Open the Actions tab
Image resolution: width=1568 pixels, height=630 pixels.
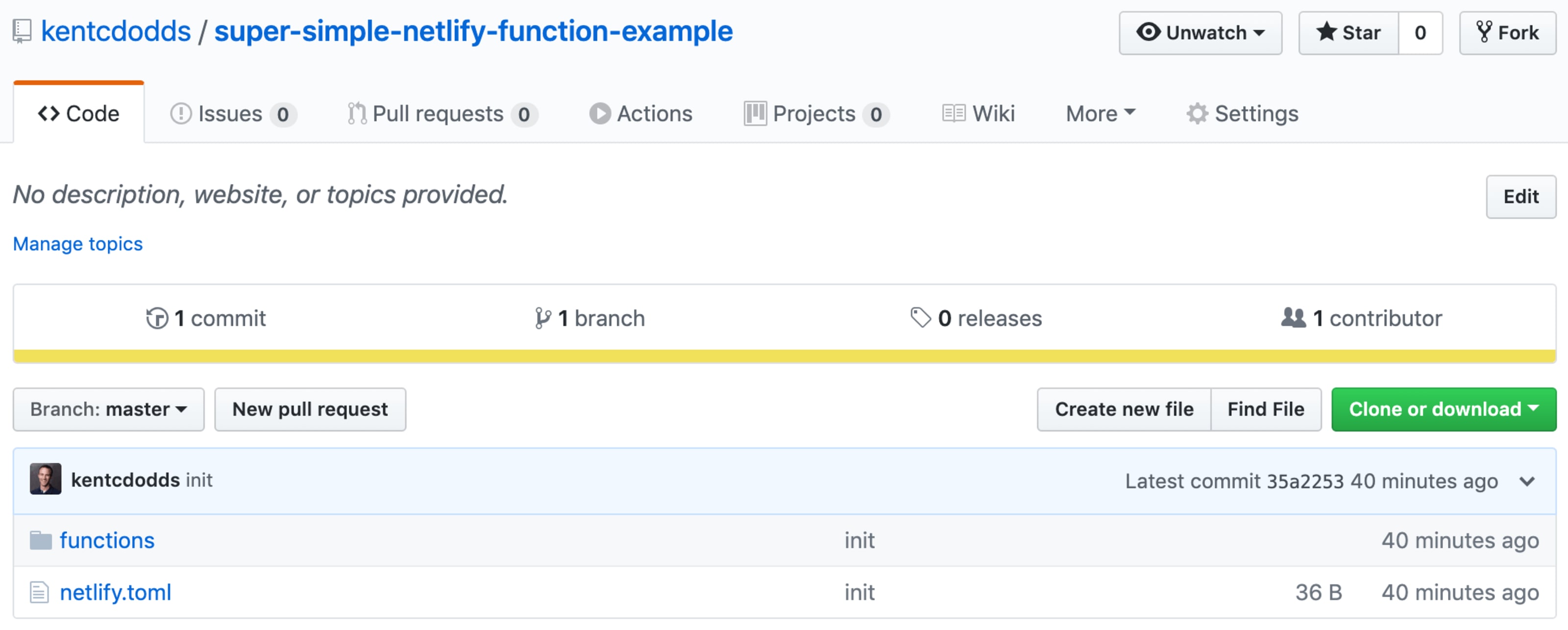[x=640, y=114]
